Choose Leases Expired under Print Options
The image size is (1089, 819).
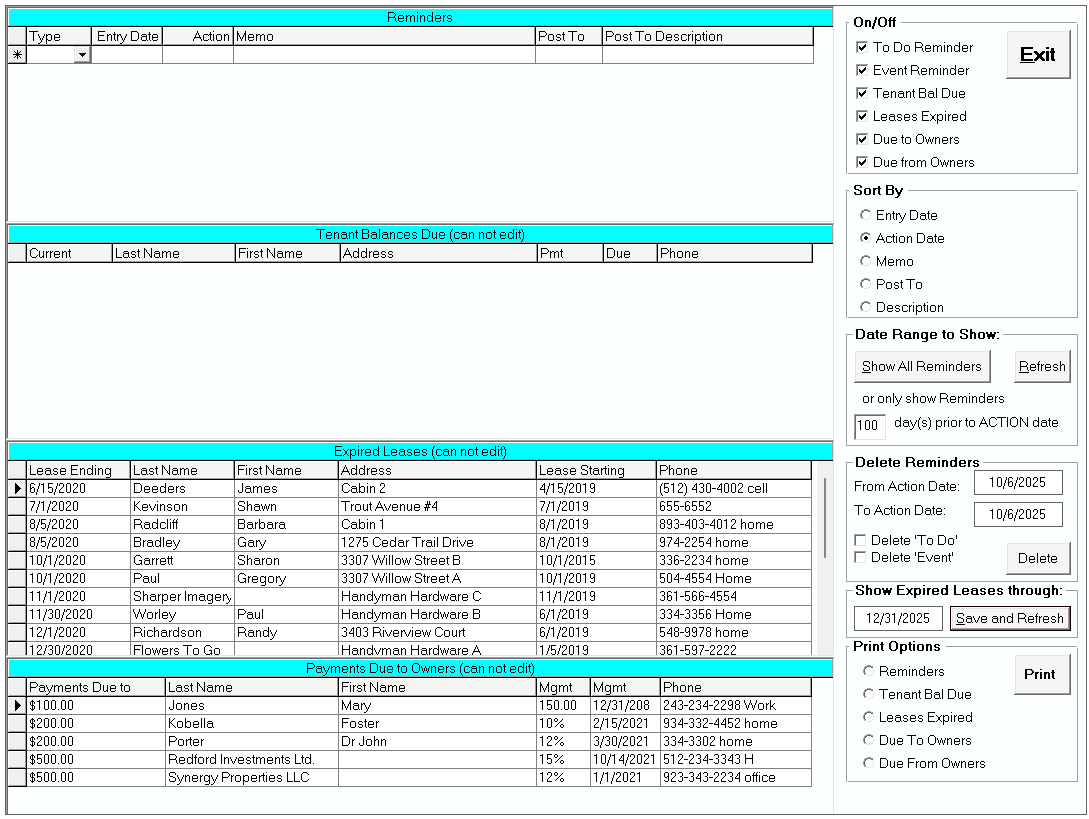point(869,717)
